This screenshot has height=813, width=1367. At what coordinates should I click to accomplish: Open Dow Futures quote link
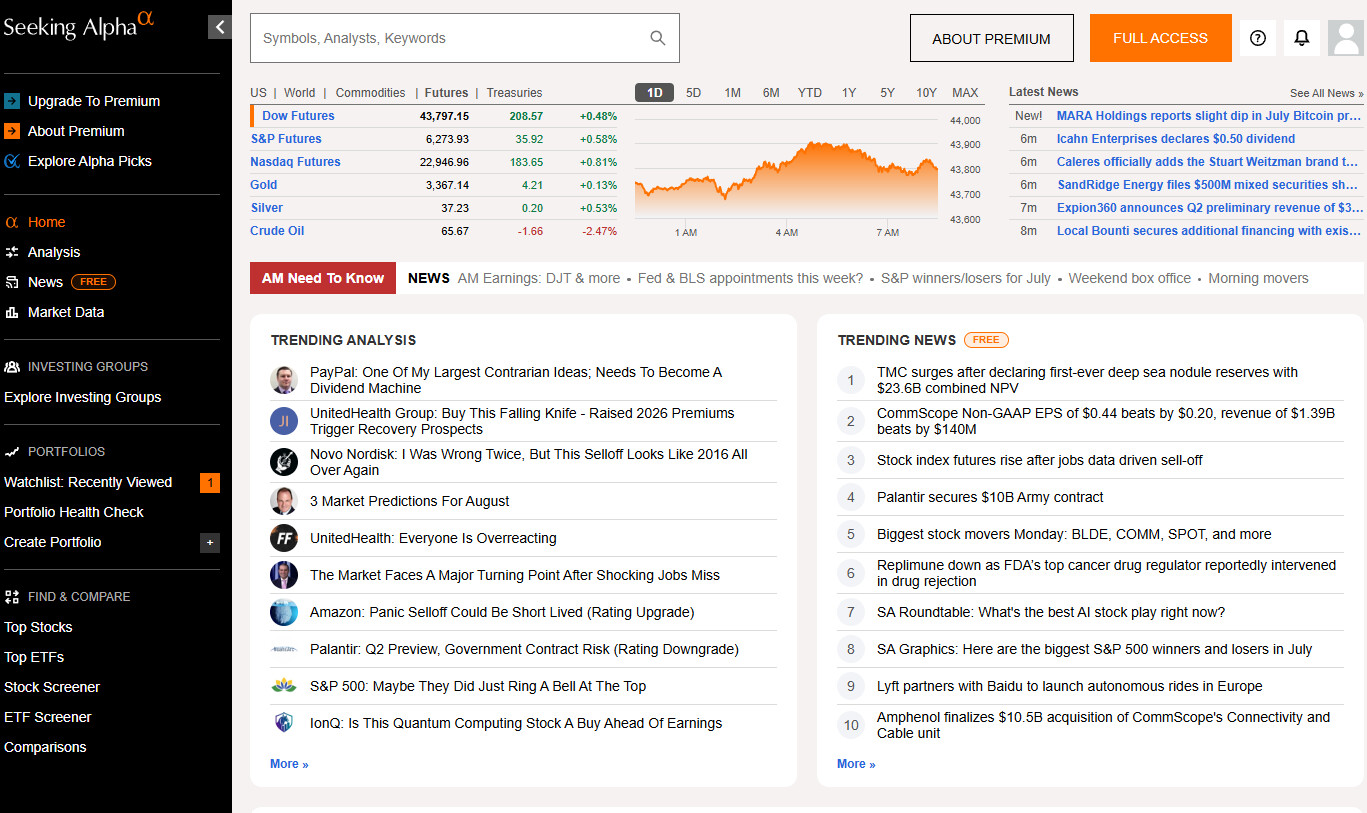(x=298, y=116)
